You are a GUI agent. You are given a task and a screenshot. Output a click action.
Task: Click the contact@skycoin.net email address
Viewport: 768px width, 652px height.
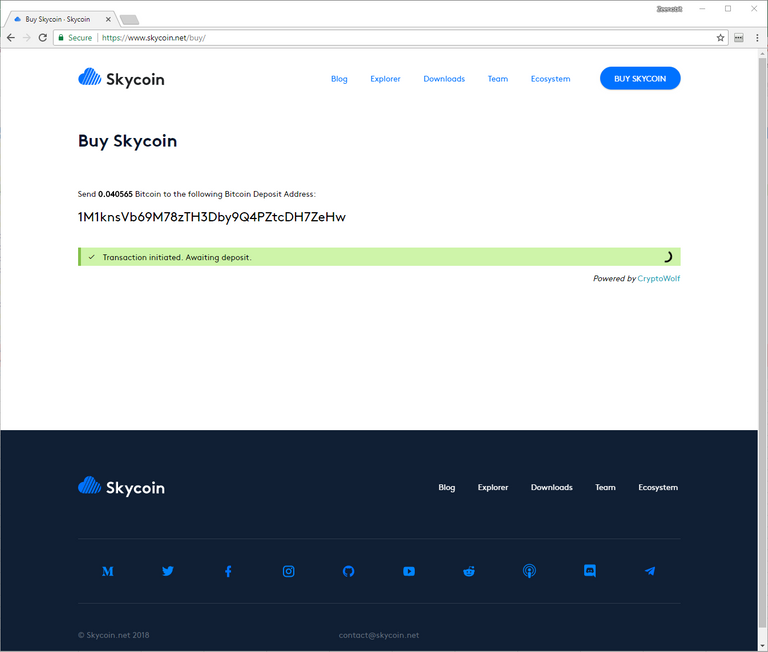(x=379, y=635)
